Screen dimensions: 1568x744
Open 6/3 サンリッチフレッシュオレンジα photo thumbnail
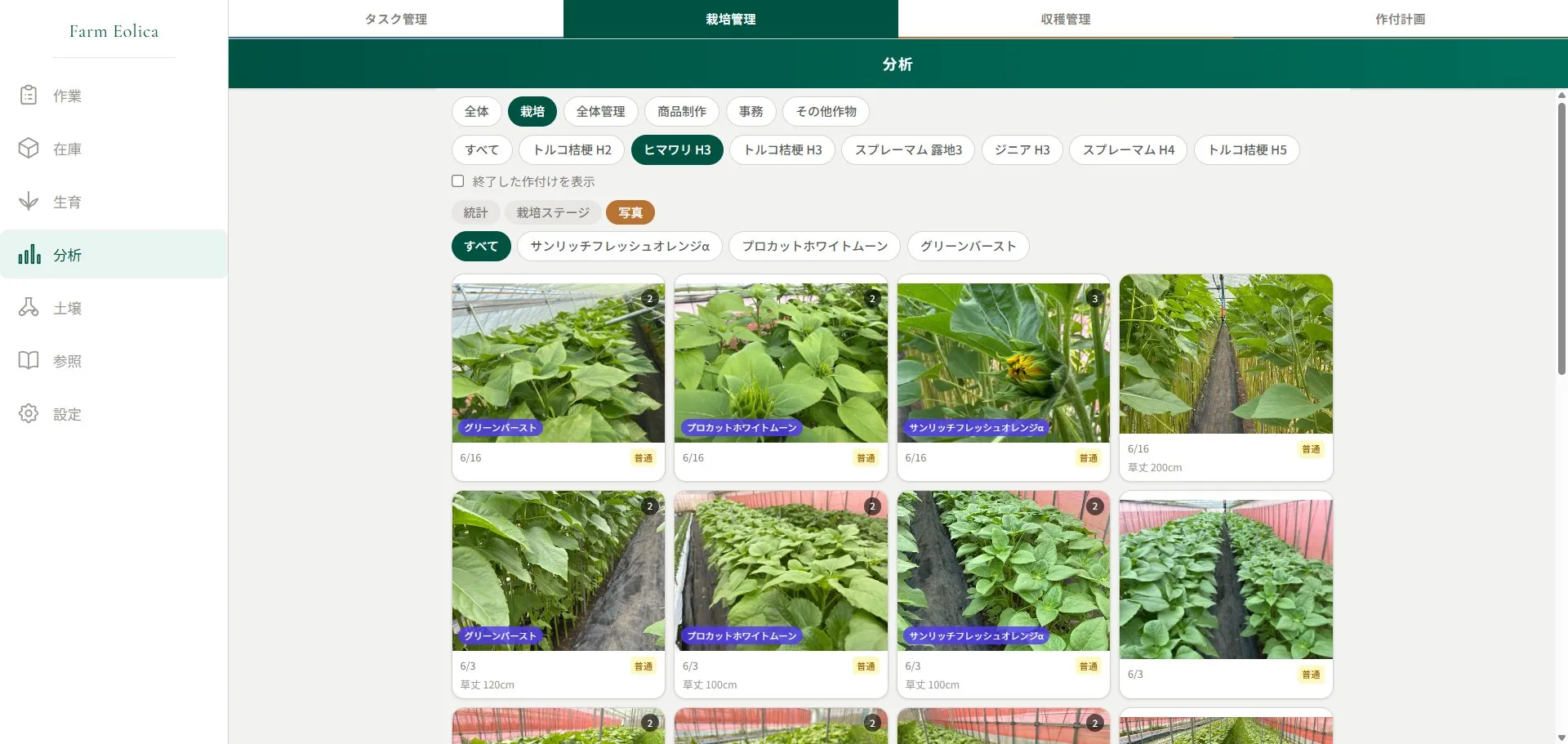point(1004,571)
